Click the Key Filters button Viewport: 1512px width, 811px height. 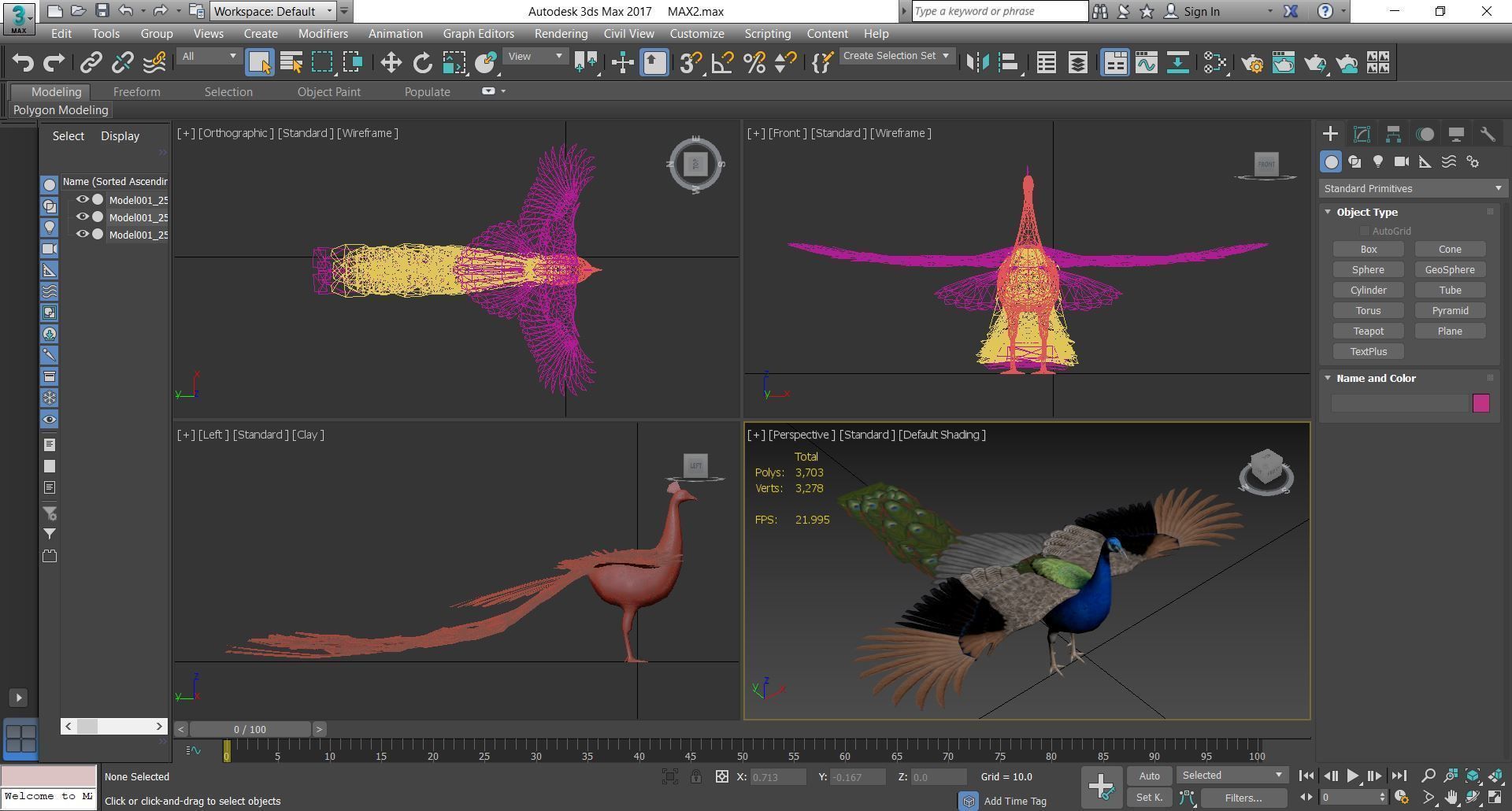click(1243, 798)
